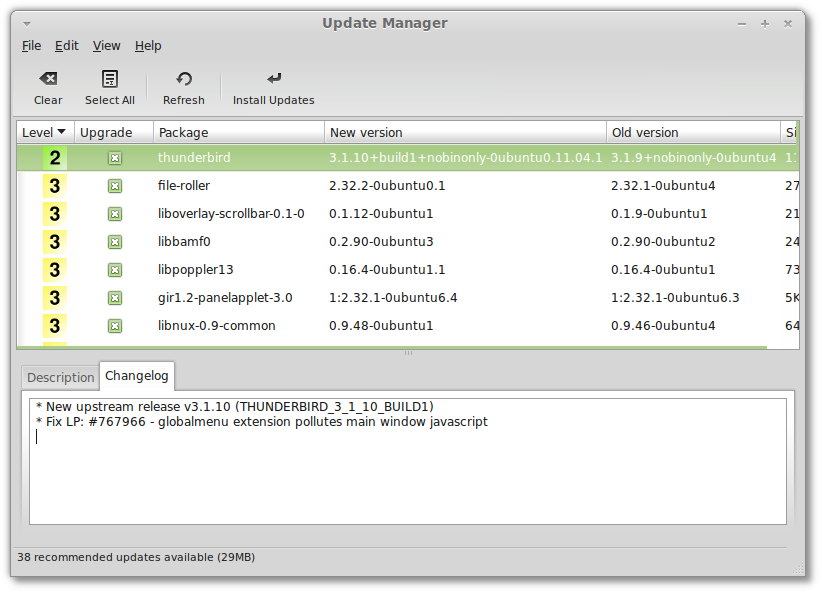This screenshot has height=593, width=822.
Task: Click old version 1:2.32.1-0ubuntu6.3
Action: tap(675, 298)
